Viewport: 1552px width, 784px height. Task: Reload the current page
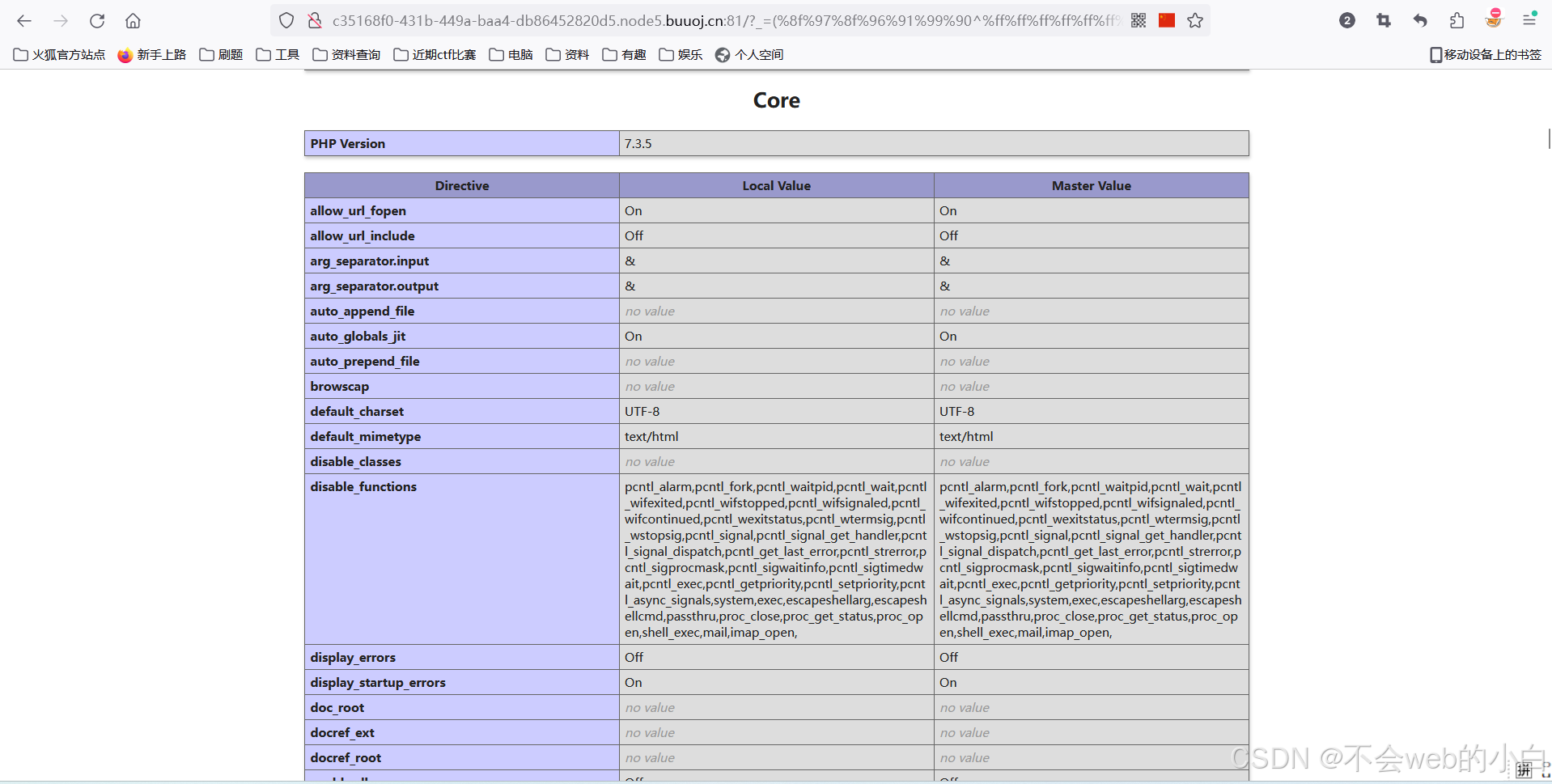click(97, 21)
